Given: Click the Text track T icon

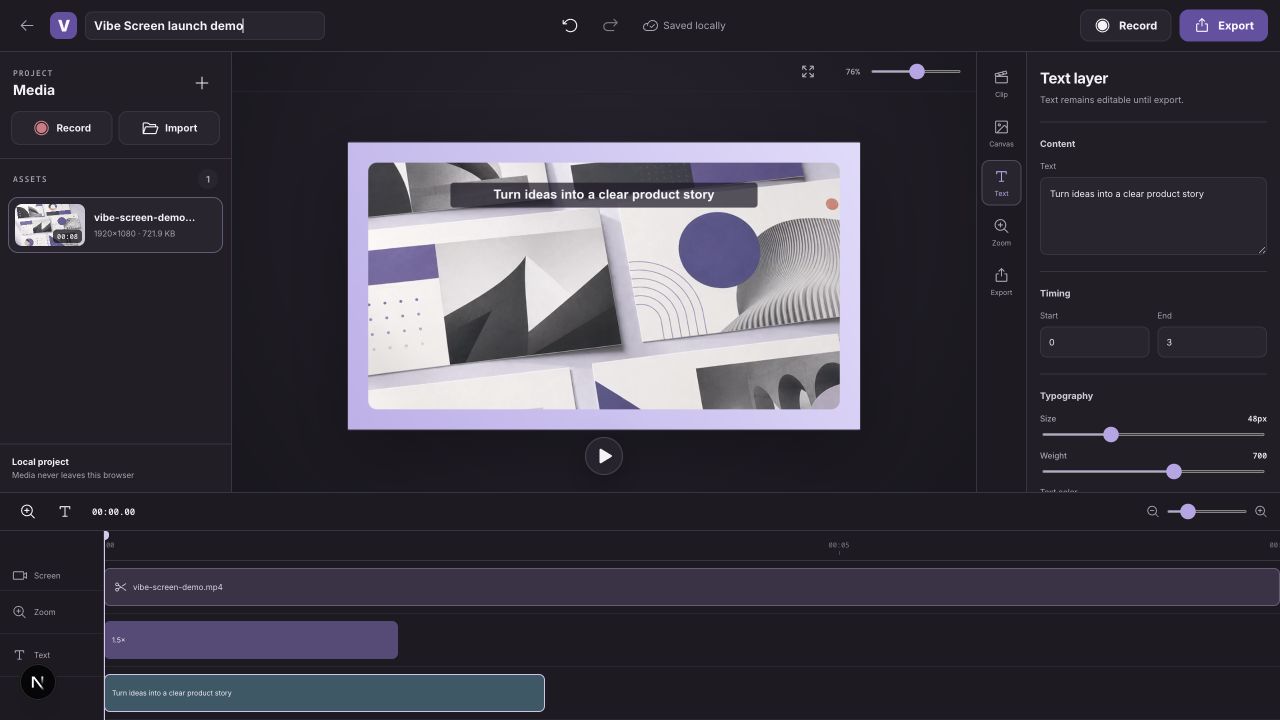Looking at the screenshot, I should click(x=19, y=655).
